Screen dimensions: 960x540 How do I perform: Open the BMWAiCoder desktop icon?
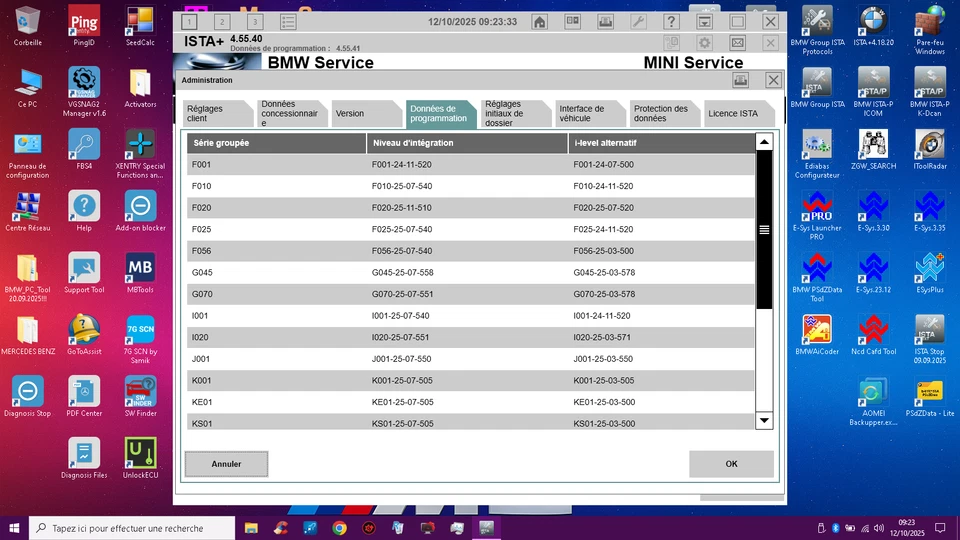(x=817, y=334)
